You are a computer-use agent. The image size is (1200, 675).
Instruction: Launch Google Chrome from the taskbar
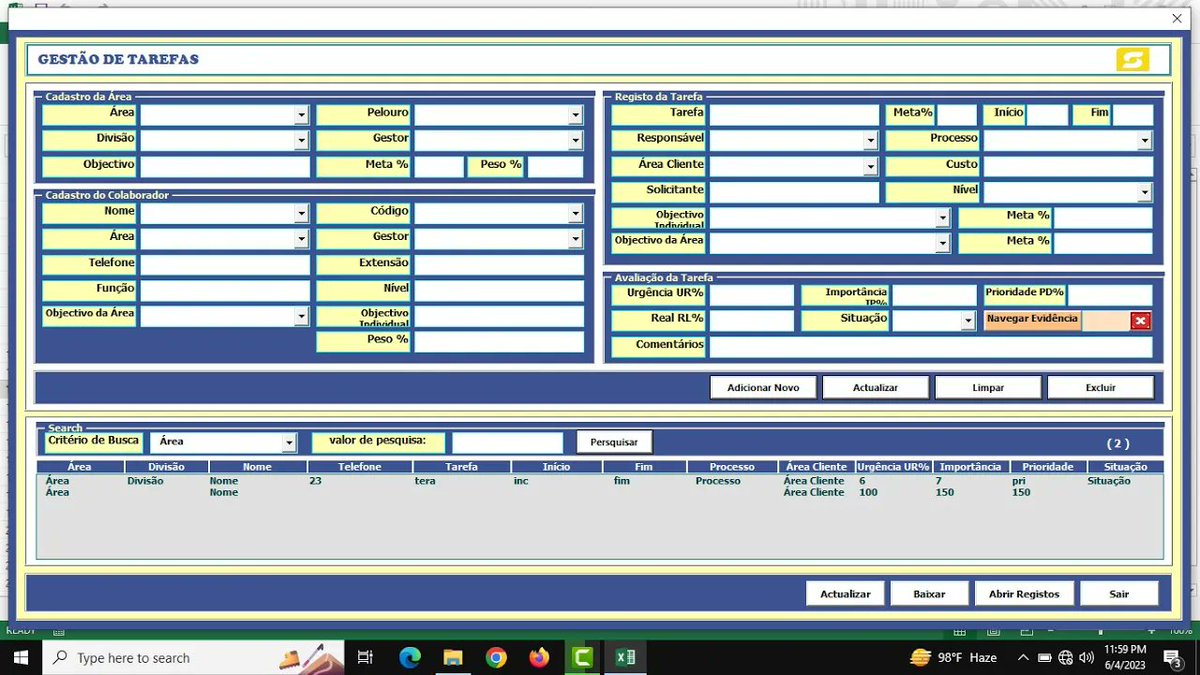(x=497, y=657)
